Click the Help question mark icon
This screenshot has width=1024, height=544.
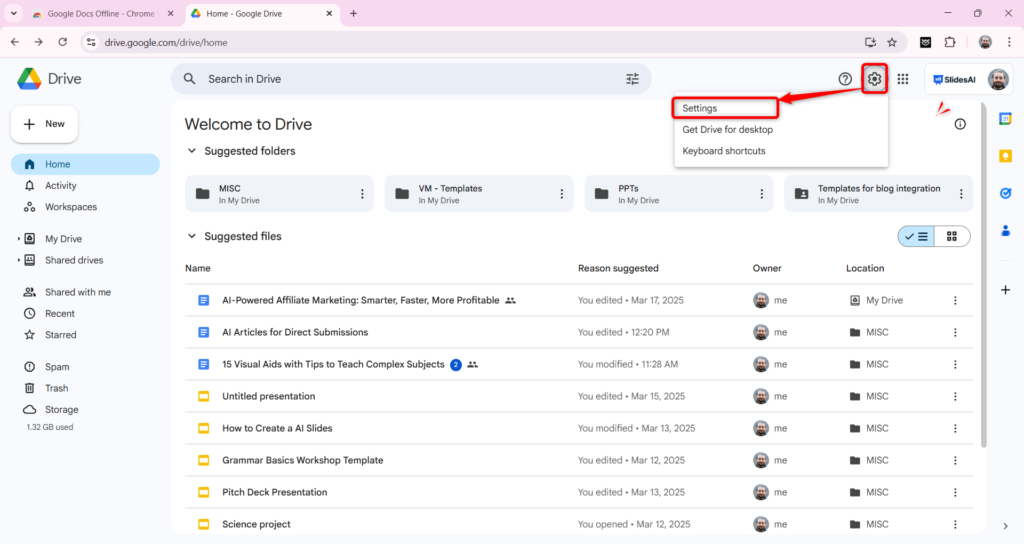click(845, 79)
